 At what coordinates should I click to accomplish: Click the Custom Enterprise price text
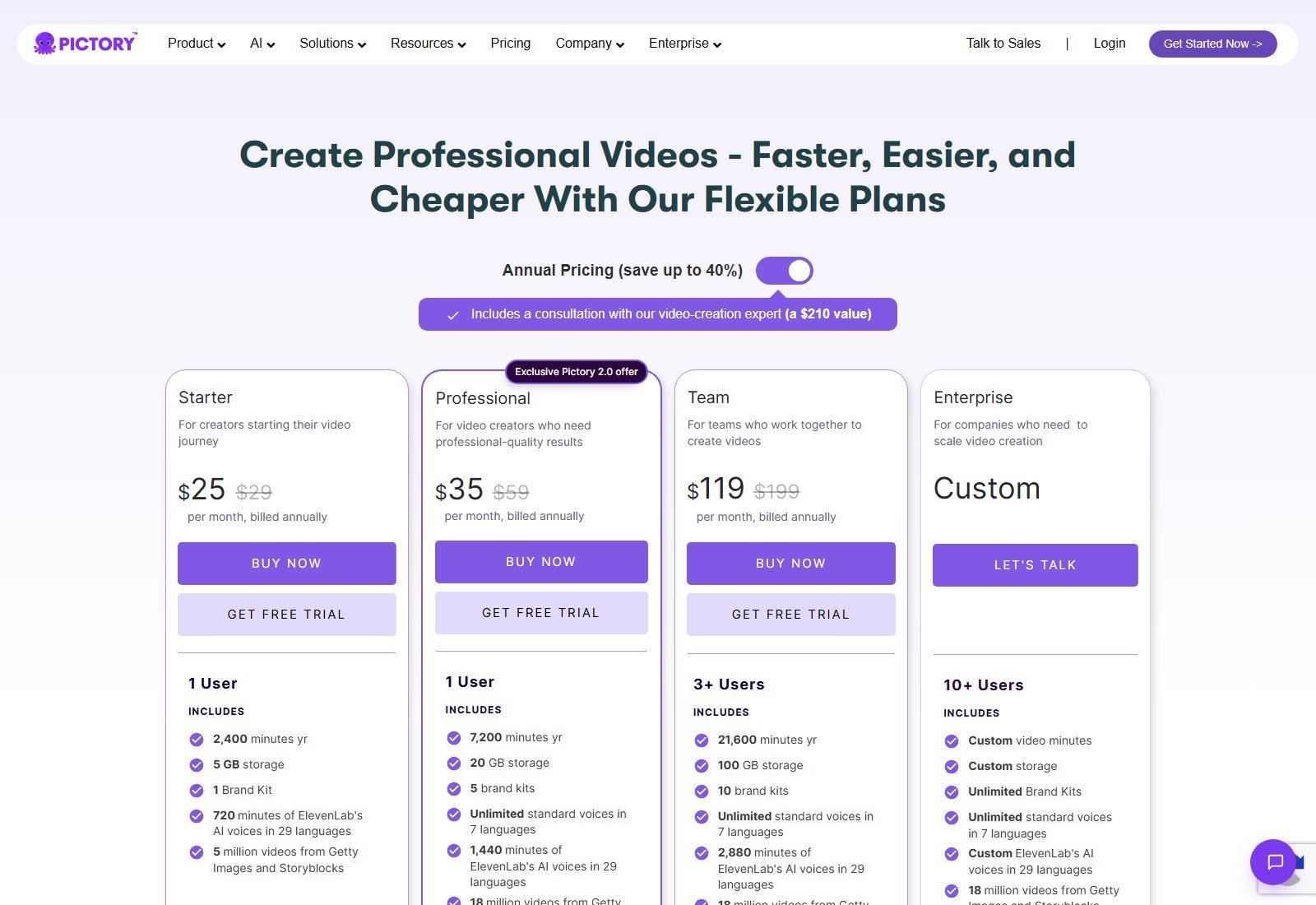987,489
